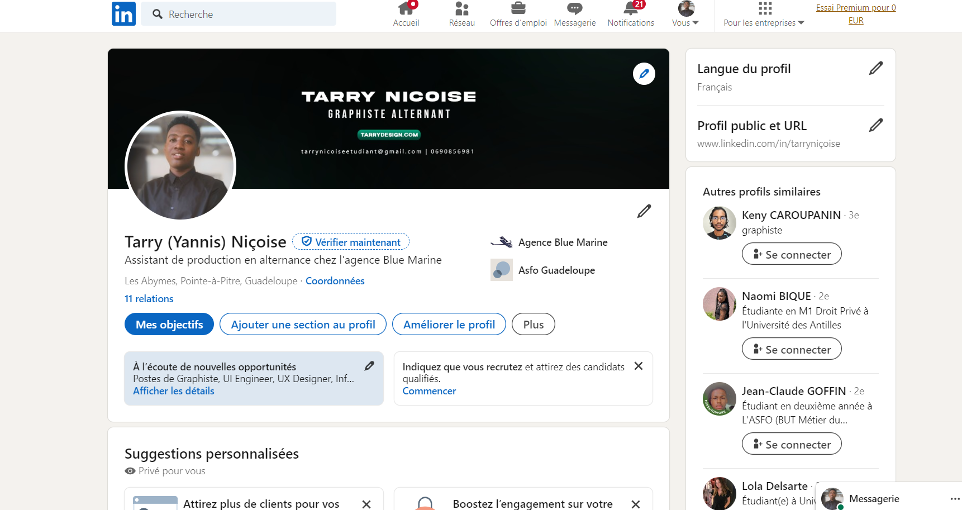Edit profile intro with pencil icon
962x510 pixels.
644,211
